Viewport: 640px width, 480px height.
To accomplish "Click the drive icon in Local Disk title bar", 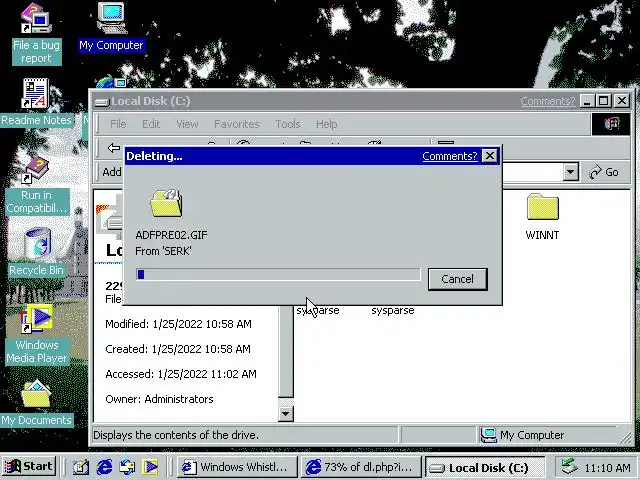I will 102,101.
